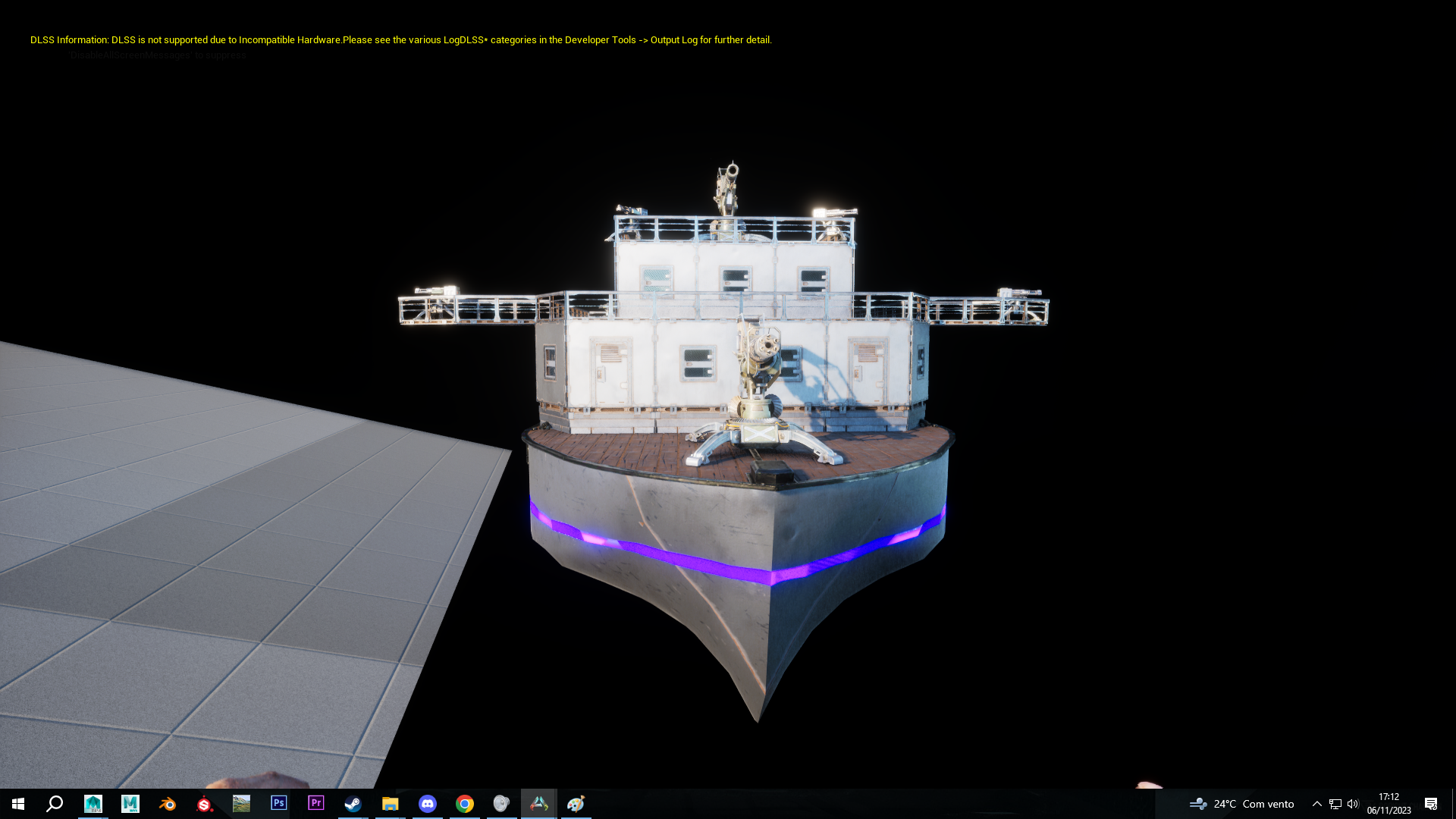Image resolution: width=1456 pixels, height=819 pixels.
Task: Open Adobe Photoshop
Action: pos(279,804)
